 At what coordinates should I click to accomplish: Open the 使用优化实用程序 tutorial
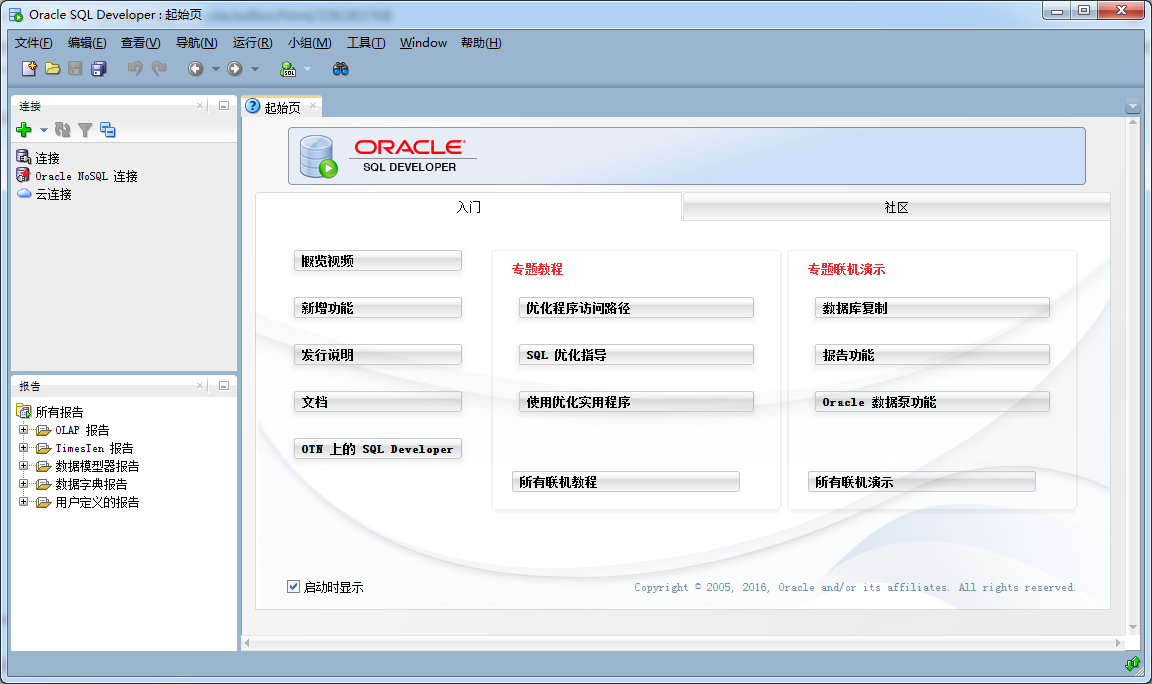[636, 402]
